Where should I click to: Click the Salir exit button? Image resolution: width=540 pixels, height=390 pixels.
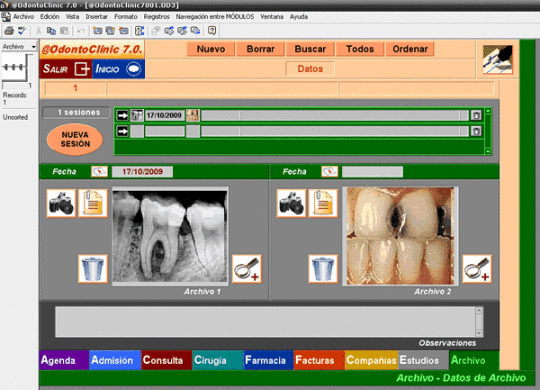(x=66, y=69)
